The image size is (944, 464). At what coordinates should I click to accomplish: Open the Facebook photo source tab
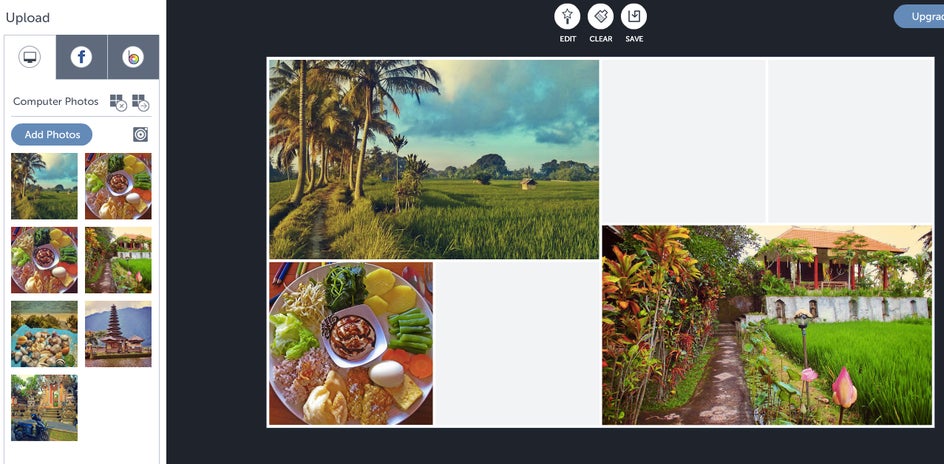click(x=81, y=57)
